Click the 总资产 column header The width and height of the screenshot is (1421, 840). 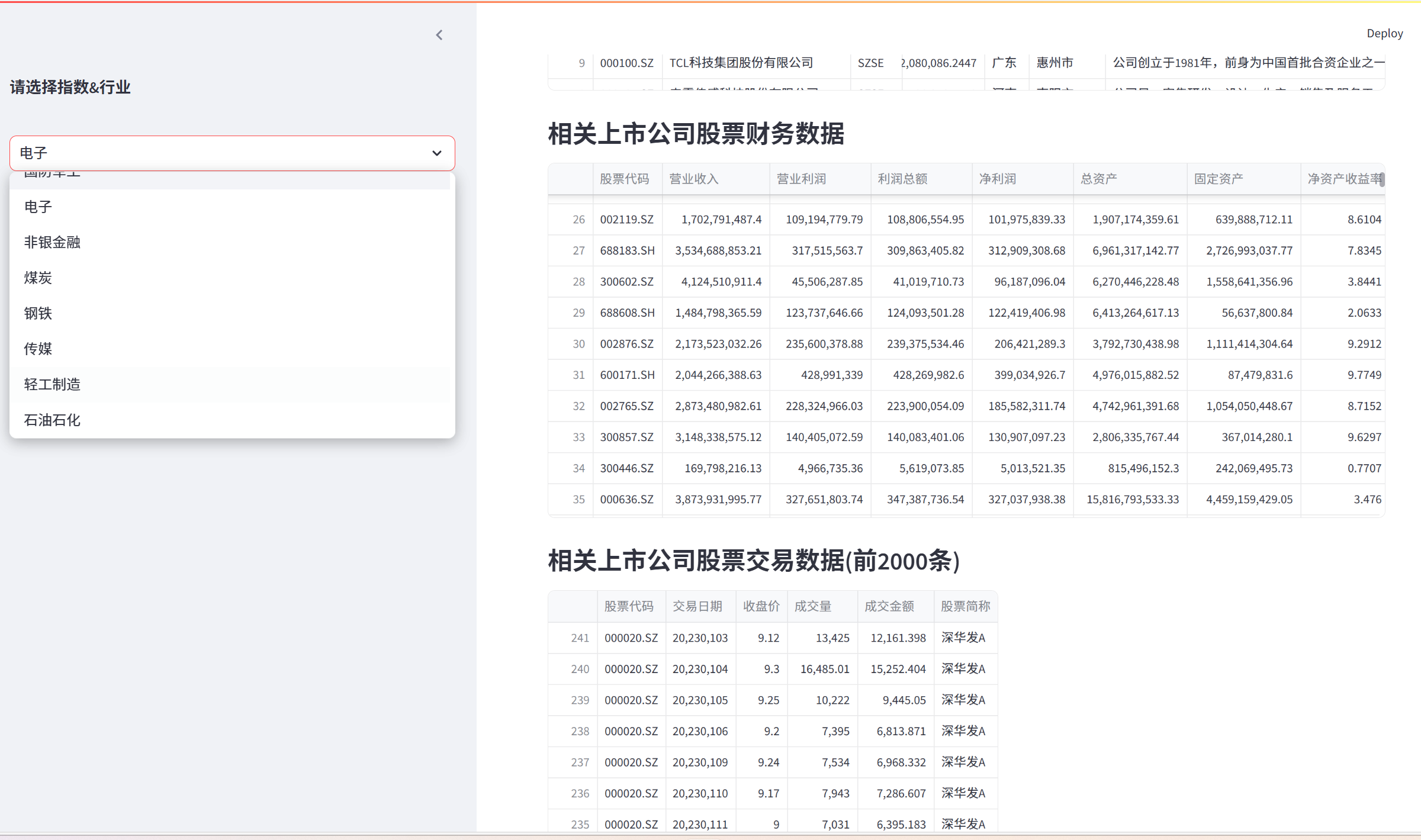[1098, 179]
